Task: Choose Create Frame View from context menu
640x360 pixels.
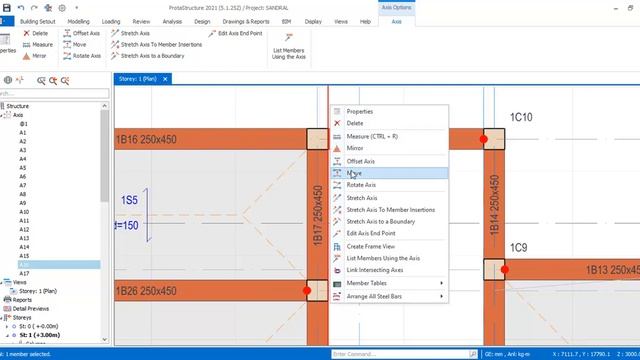Action: [x=389, y=247]
